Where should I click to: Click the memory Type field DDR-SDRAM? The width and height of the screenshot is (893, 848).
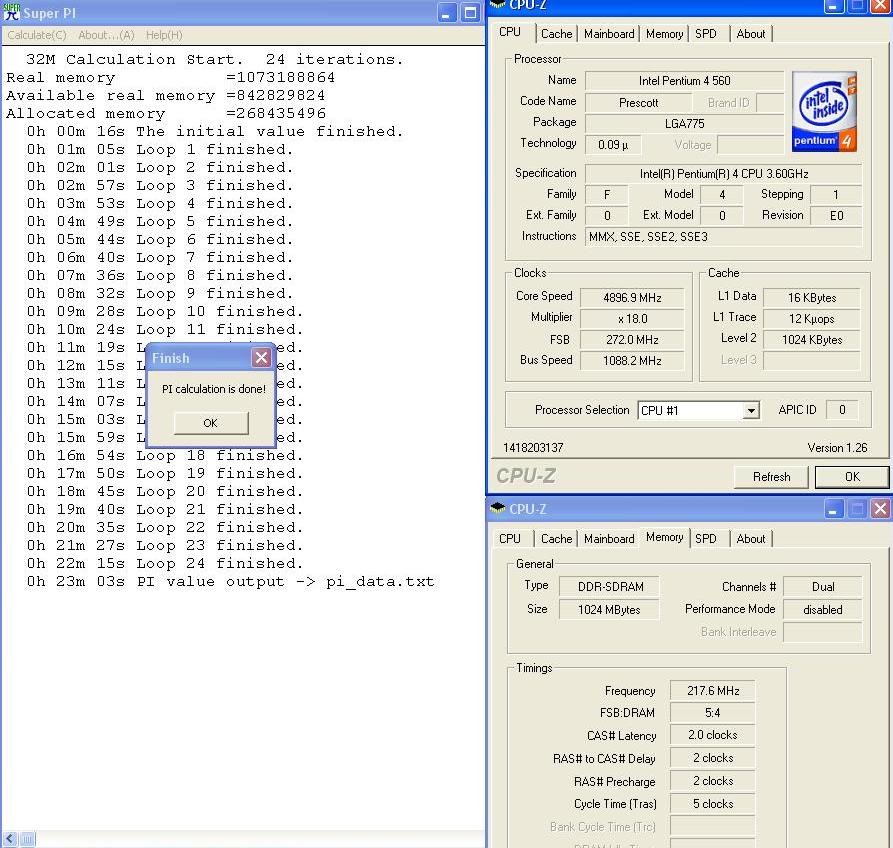coord(610,587)
